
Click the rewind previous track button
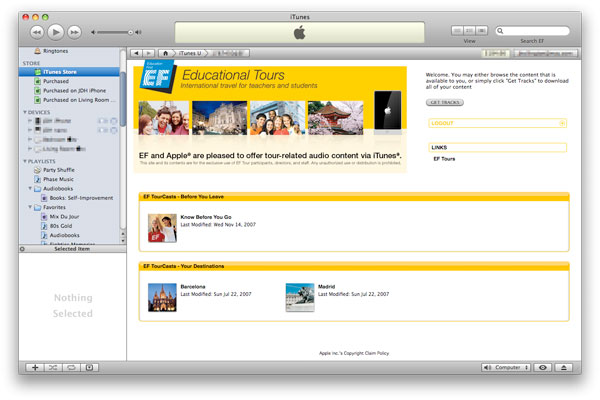[37, 33]
